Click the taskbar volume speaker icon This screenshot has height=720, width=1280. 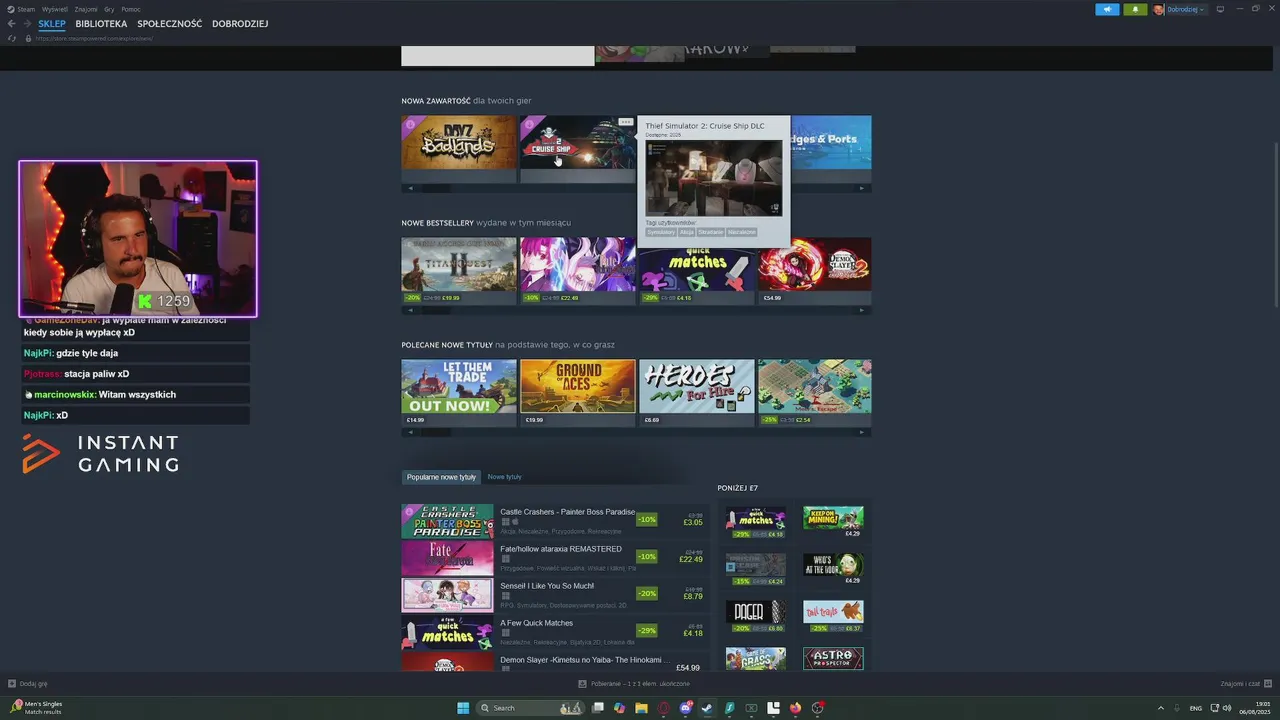[1227, 708]
